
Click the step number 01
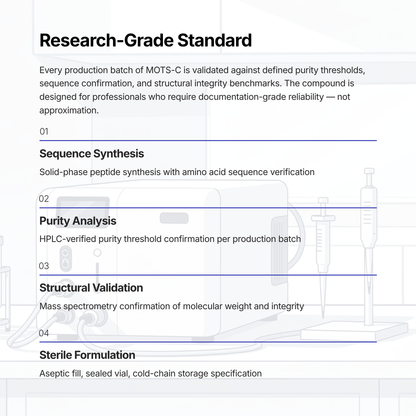click(x=44, y=131)
